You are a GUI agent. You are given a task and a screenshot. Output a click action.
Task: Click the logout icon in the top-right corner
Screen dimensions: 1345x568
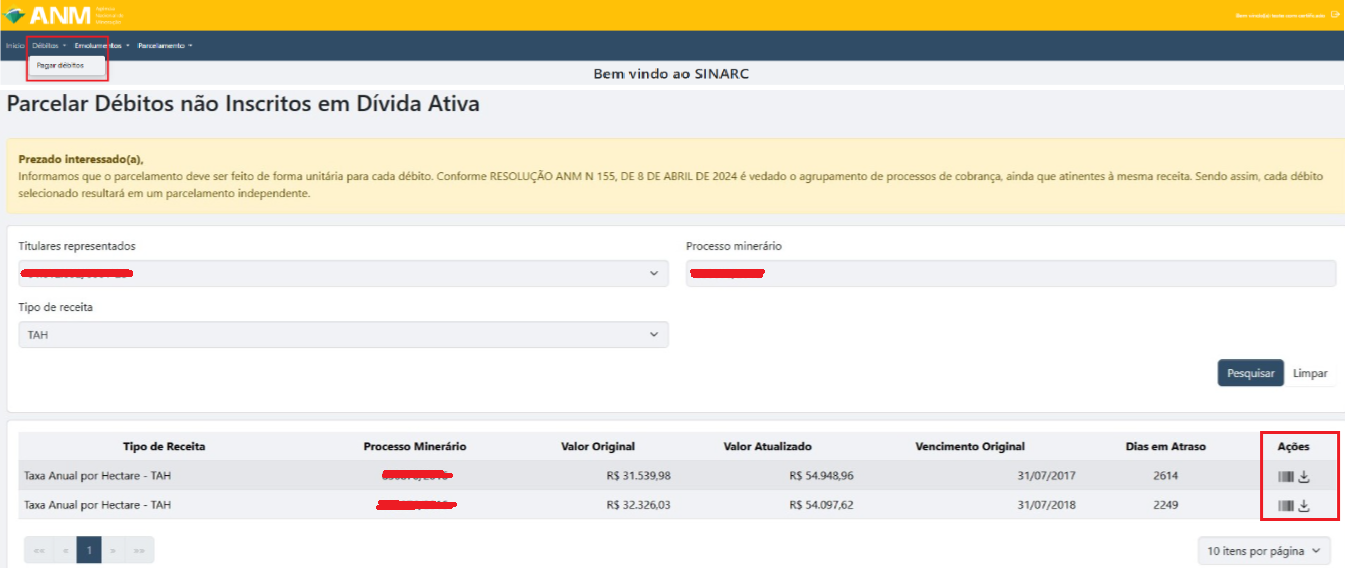[x=1335, y=15]
